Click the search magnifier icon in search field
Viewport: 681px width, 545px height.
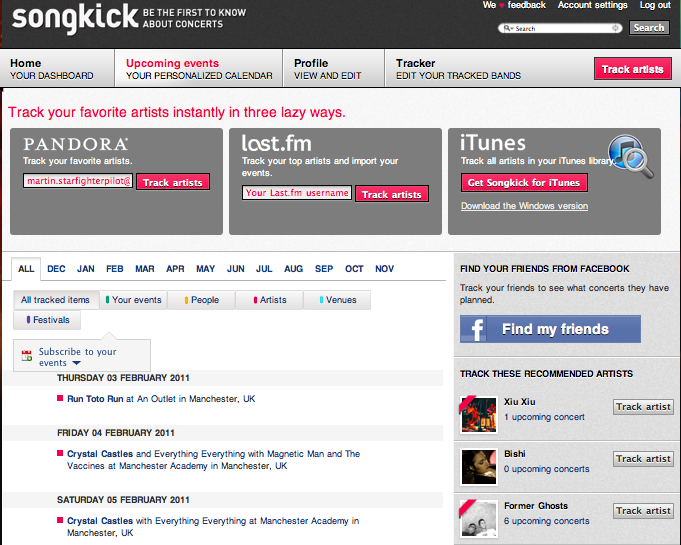[x=508, y=28]
